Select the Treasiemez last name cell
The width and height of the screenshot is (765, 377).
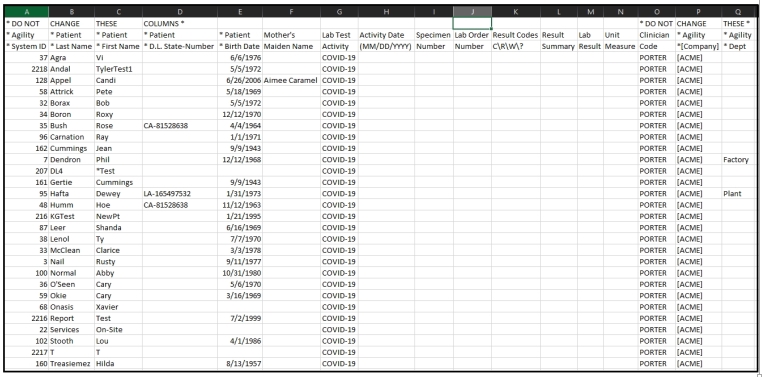pyautogui.click(x=71, y=363)
